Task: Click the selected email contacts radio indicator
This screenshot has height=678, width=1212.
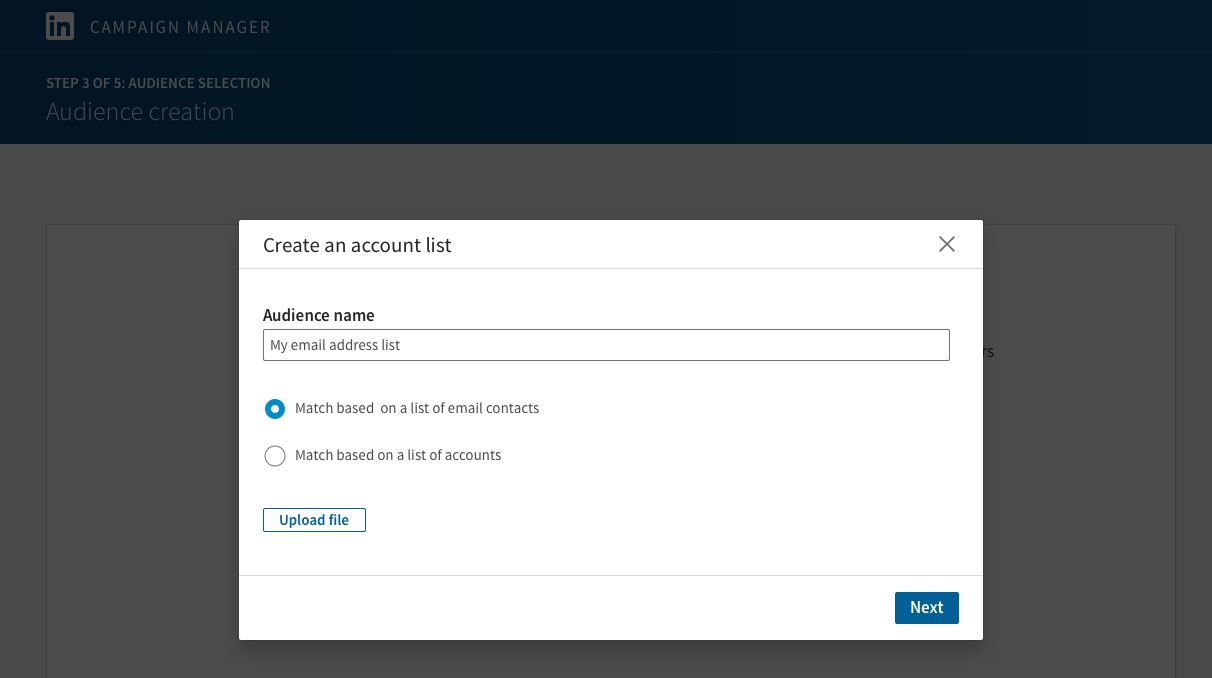Action: pyautogui.click(x=275, y=408)
